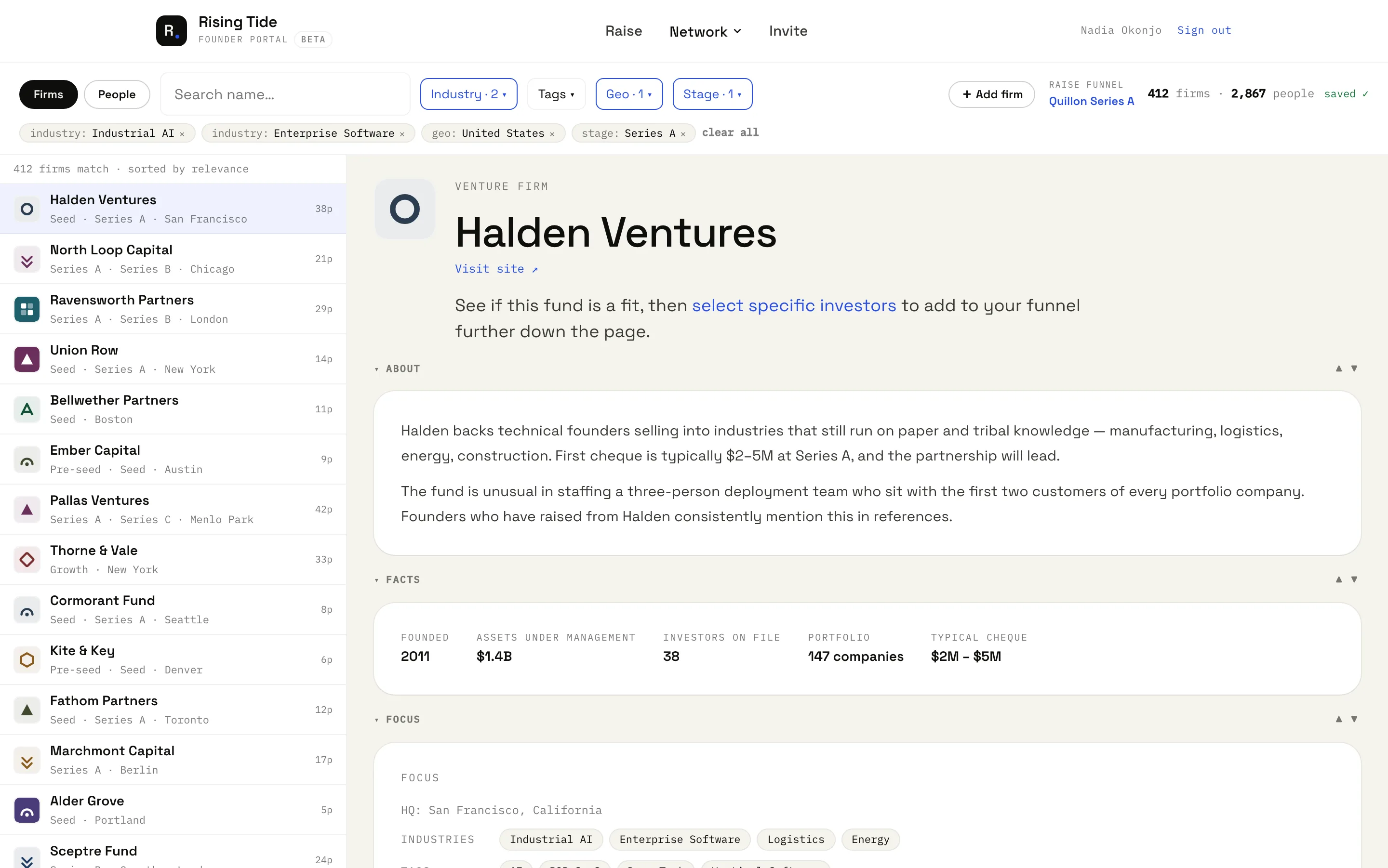Click Visit site link
The height and width of the screenshot is (868, 1388).
click(496, 269)
